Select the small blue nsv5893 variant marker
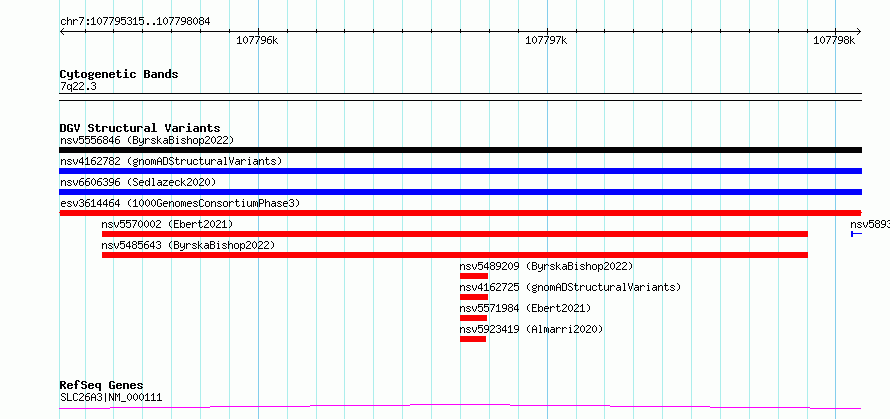 coord(857,234)
